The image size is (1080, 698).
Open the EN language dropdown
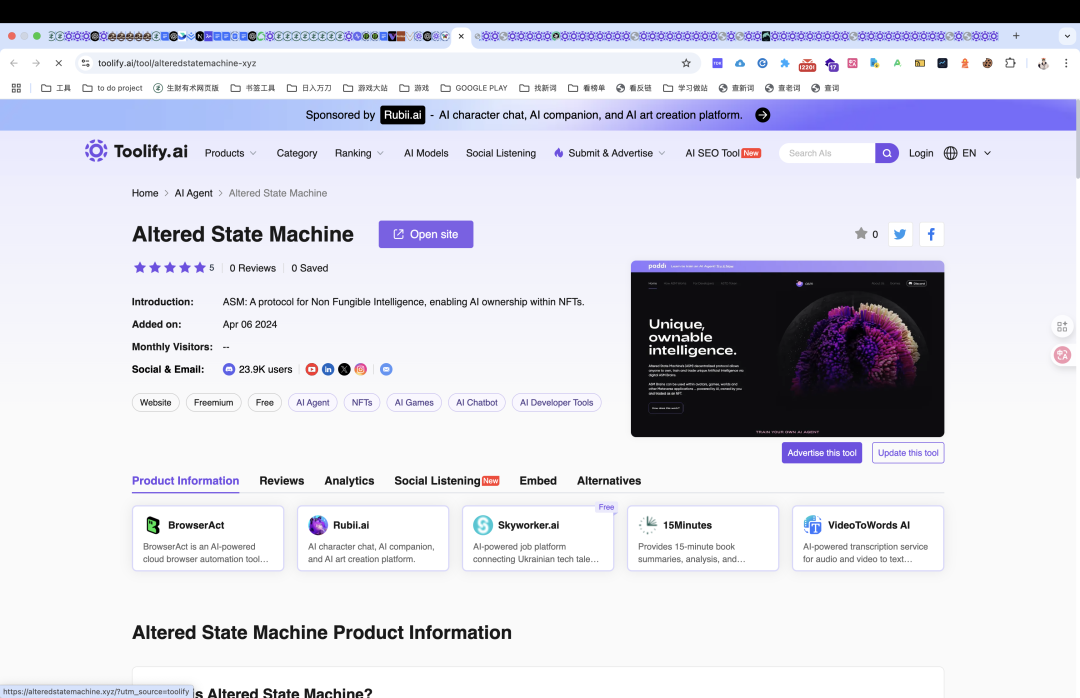click(968, 153)
